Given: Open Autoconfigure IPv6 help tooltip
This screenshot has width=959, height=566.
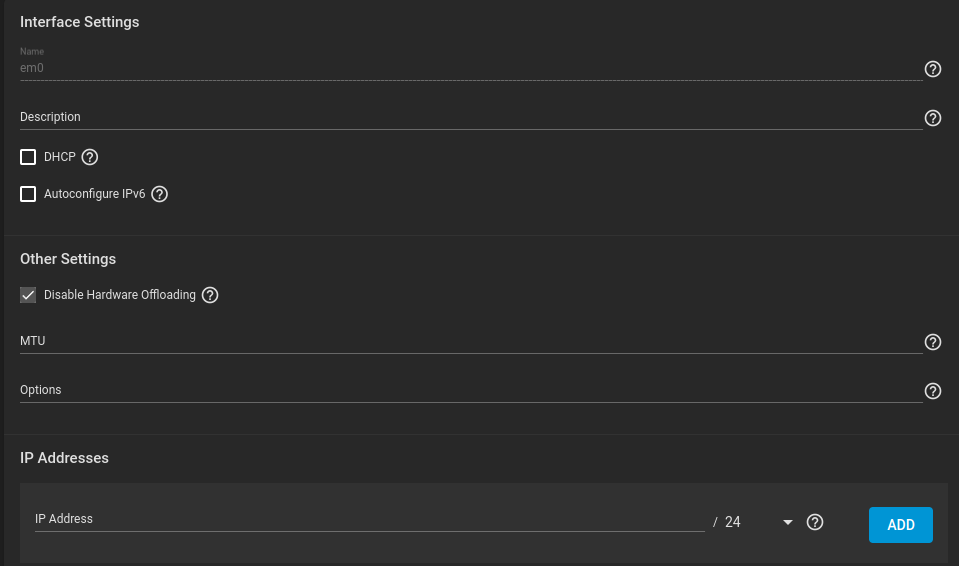Looking at the screenshot, I should [159, 194].
